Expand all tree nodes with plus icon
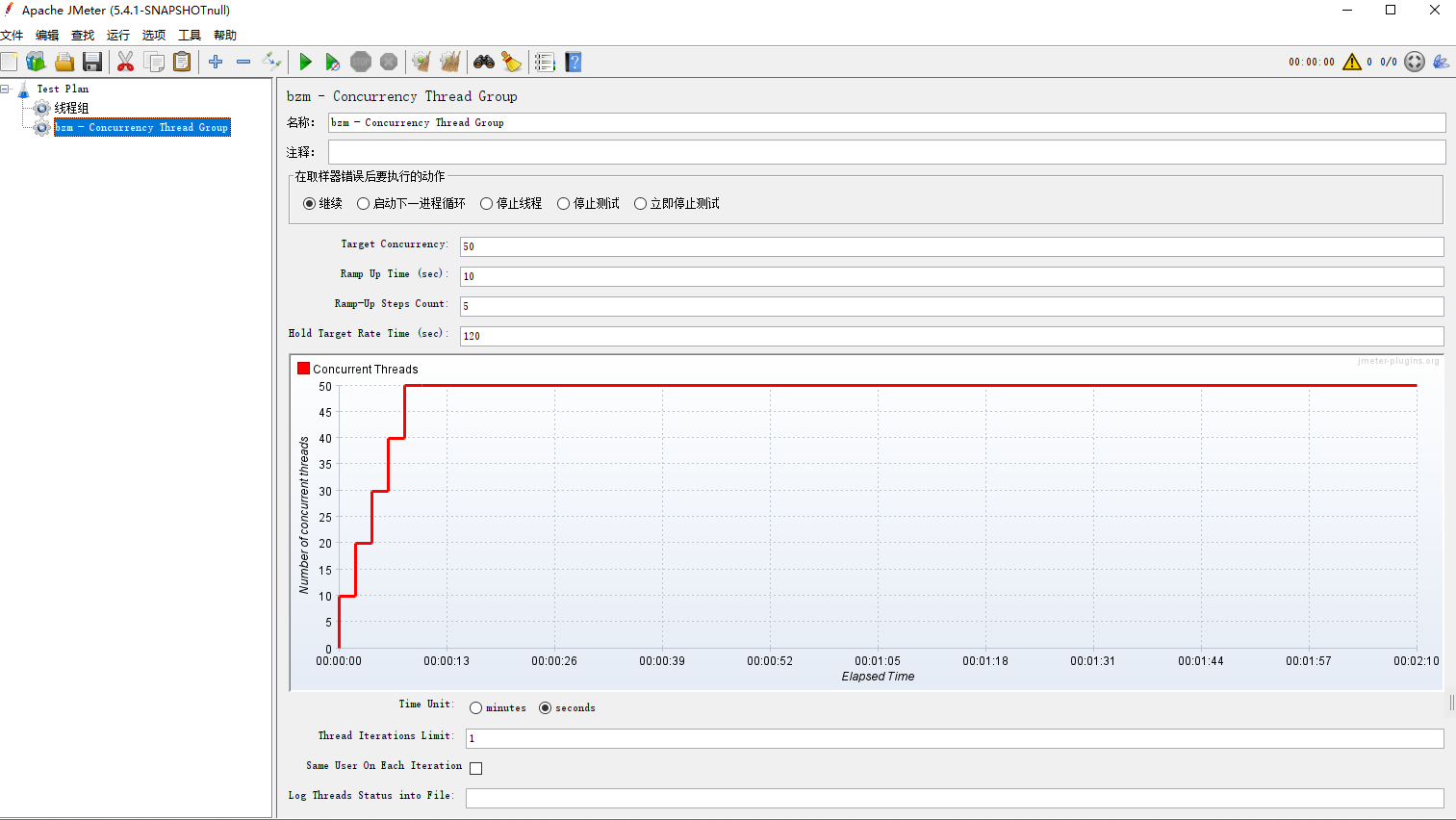1456x820 pixels. pyautogui.click(x=216, y=63)
